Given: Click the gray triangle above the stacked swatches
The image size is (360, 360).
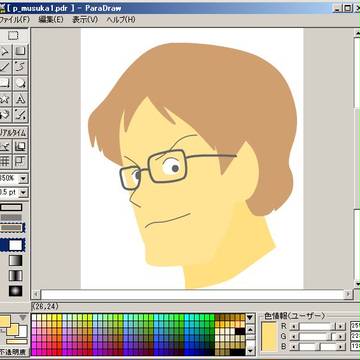Looking at the screenshot, I should click(23, 318).
